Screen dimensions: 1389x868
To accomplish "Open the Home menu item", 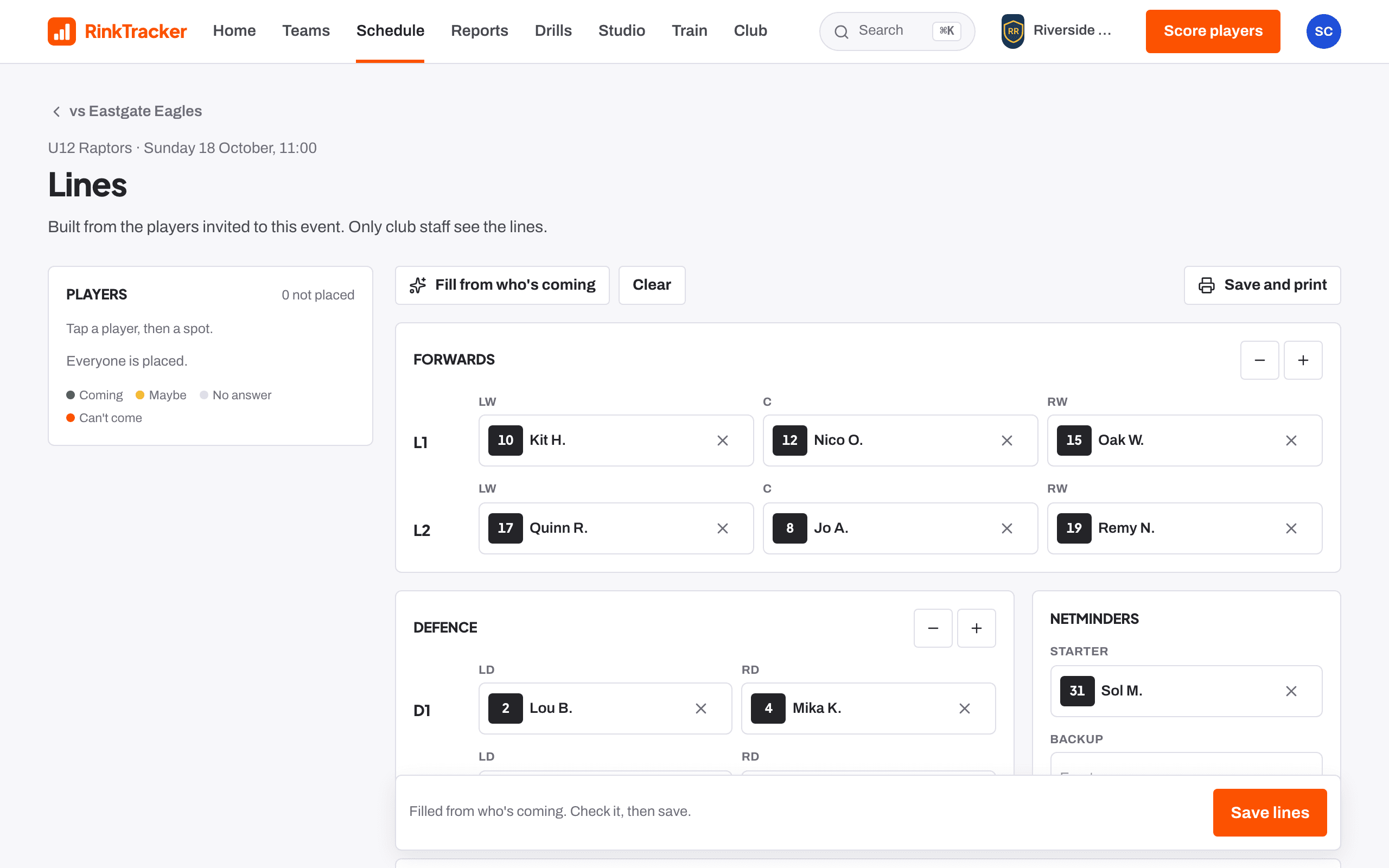I will (234, 30).
